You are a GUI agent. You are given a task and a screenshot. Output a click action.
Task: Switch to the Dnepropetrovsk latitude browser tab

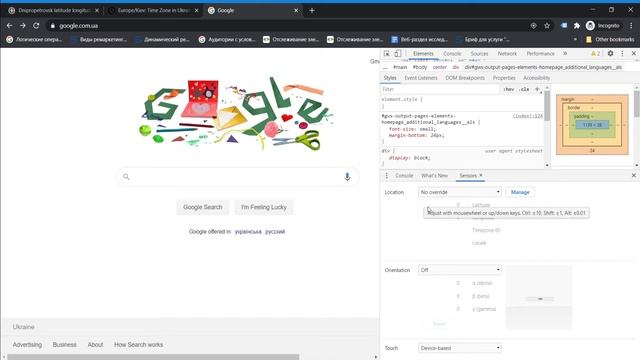coord(54,11)
